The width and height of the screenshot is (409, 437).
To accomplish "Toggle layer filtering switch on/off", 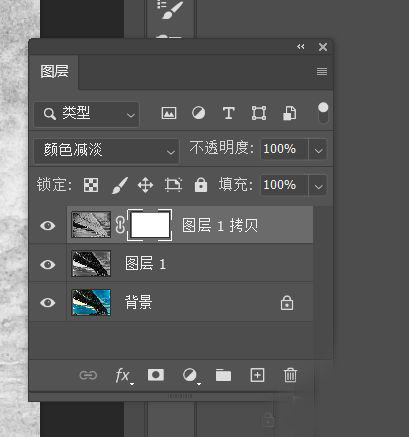I will (x=323, y=113).
